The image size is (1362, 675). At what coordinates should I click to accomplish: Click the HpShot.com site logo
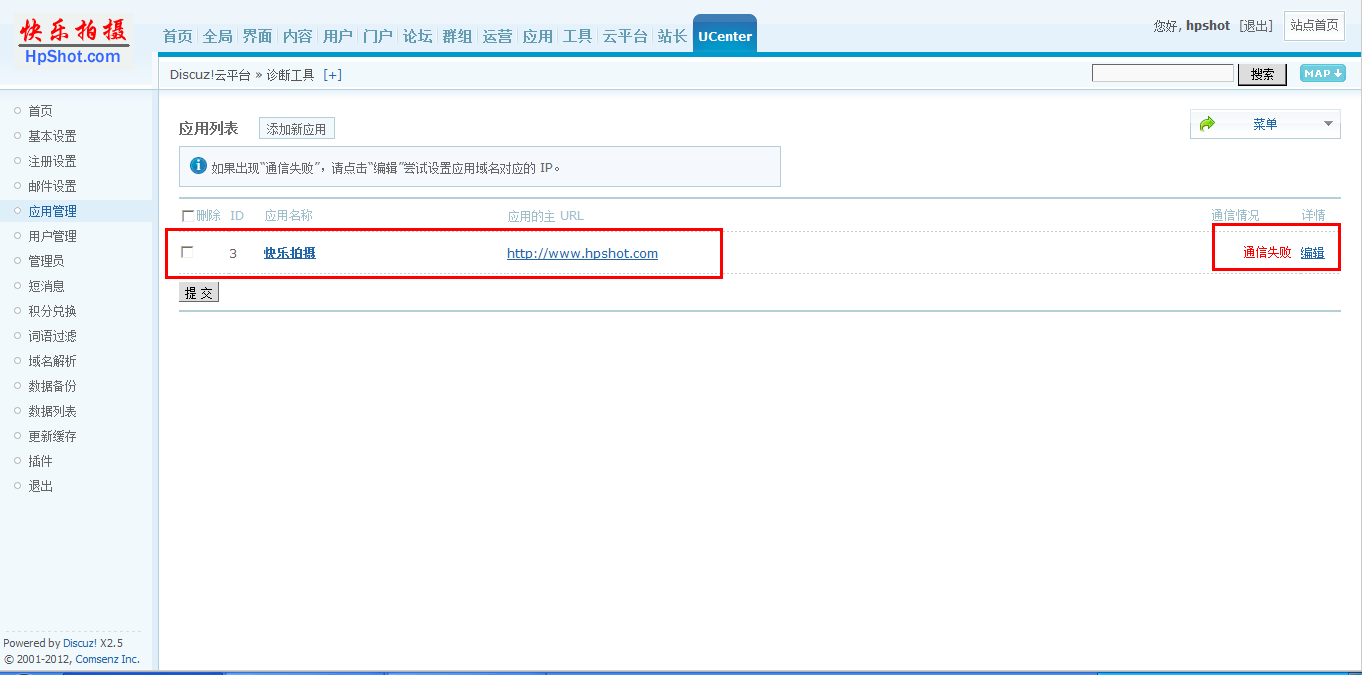click(74, 40)
